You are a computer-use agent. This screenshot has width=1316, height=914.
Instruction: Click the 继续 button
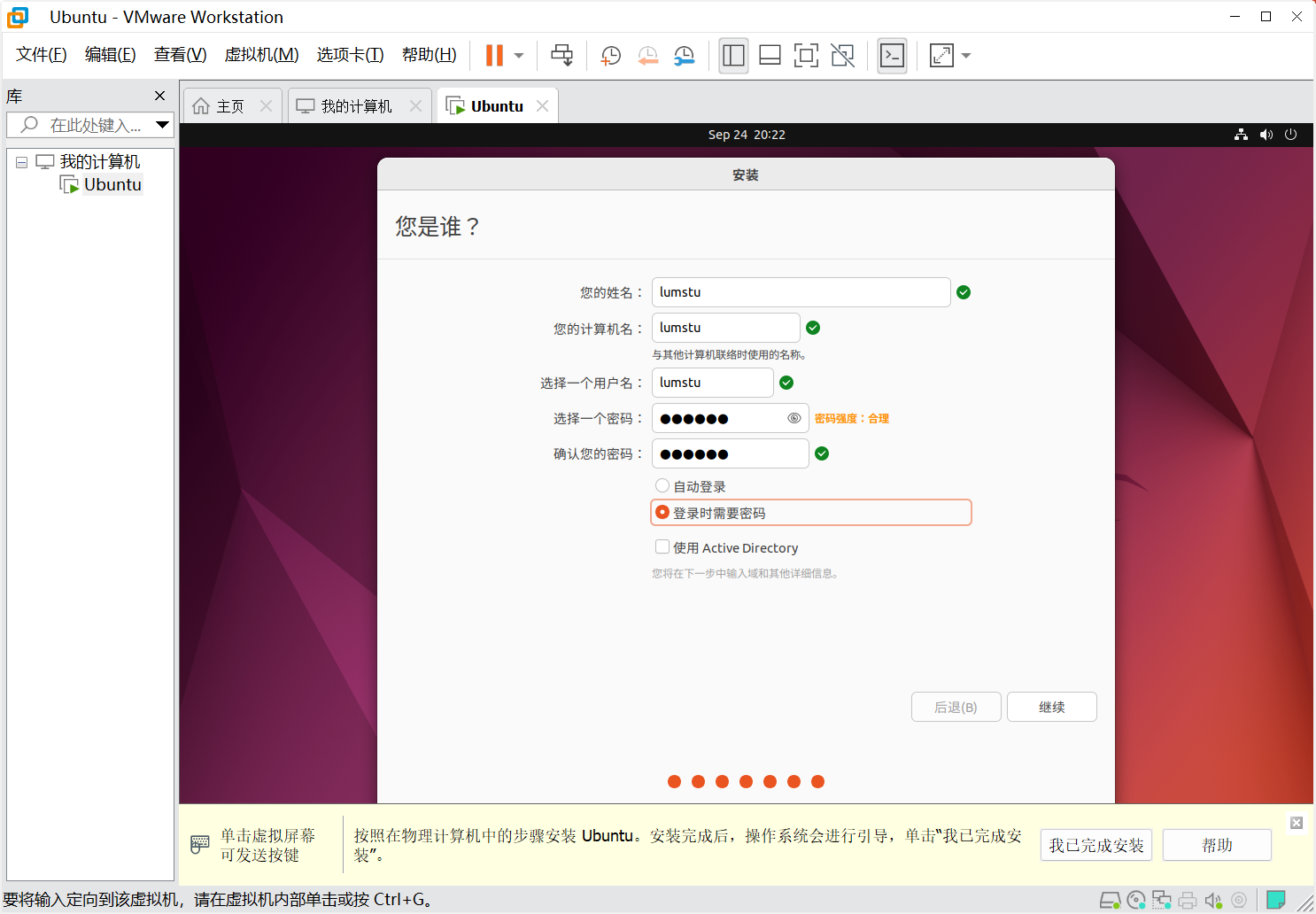point(1052,707)
